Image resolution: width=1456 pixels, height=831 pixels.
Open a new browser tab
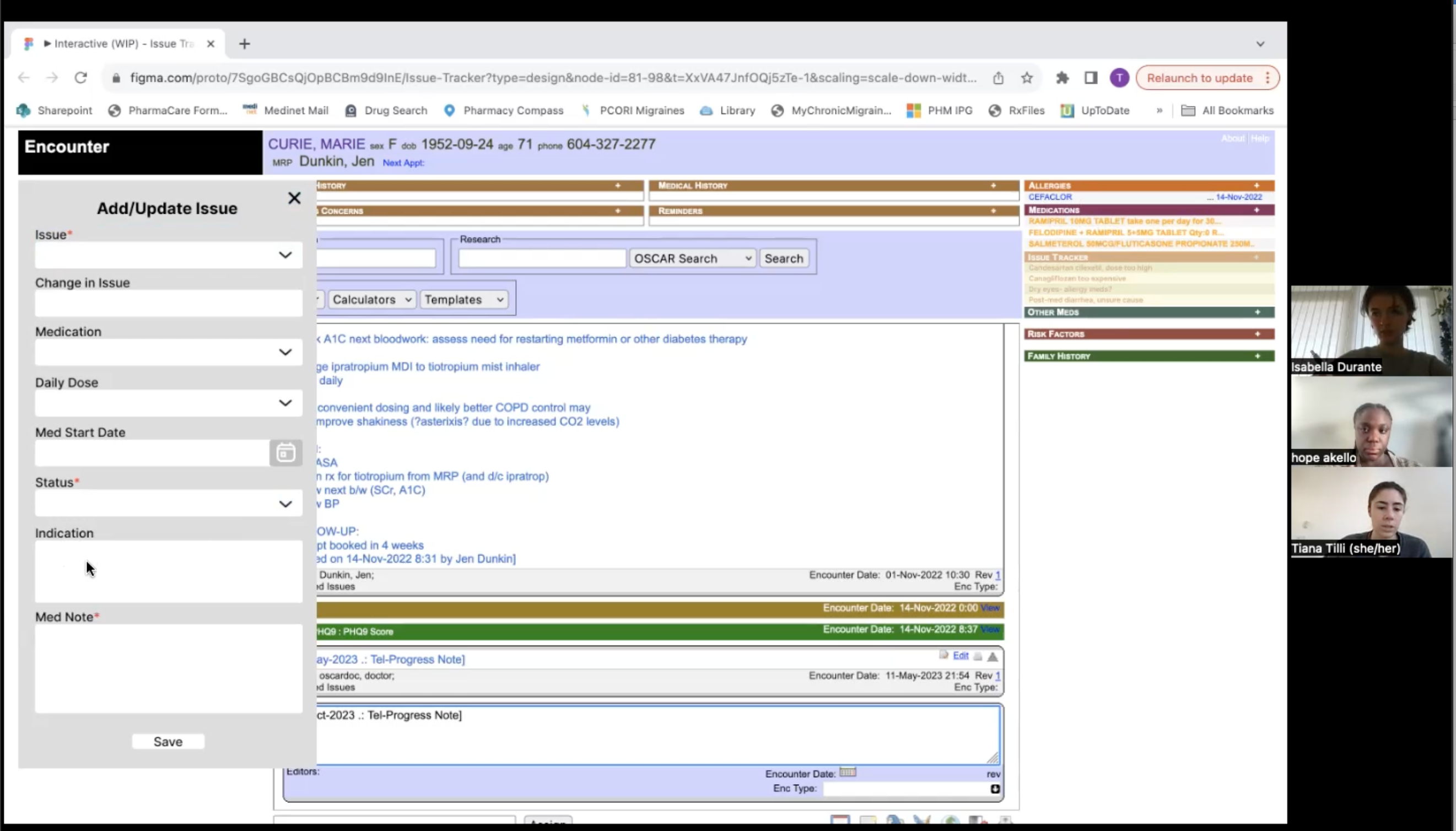click(244, 44)
